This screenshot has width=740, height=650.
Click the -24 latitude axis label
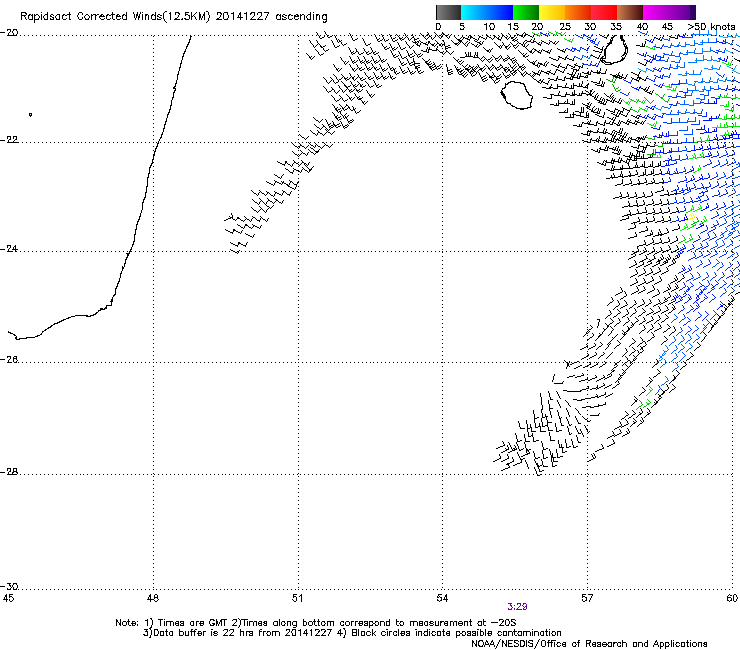(9, 249)
